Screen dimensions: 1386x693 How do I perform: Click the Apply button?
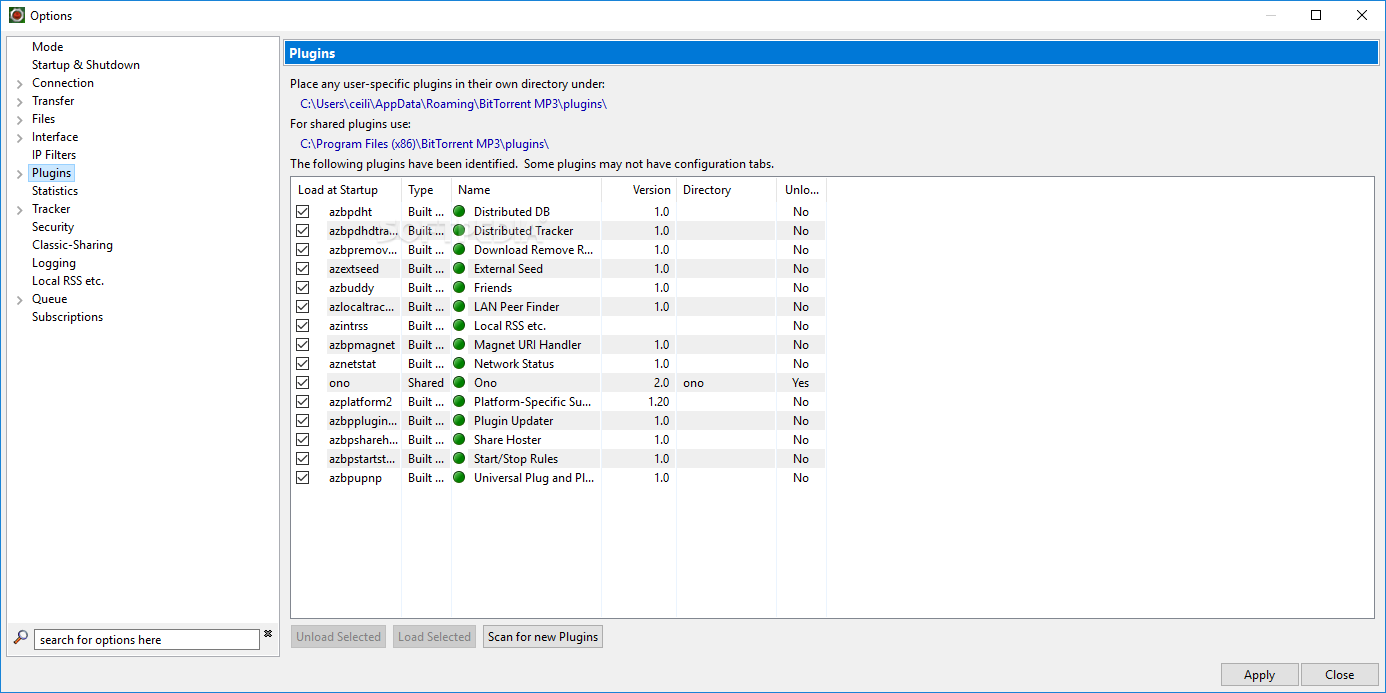1259,675
